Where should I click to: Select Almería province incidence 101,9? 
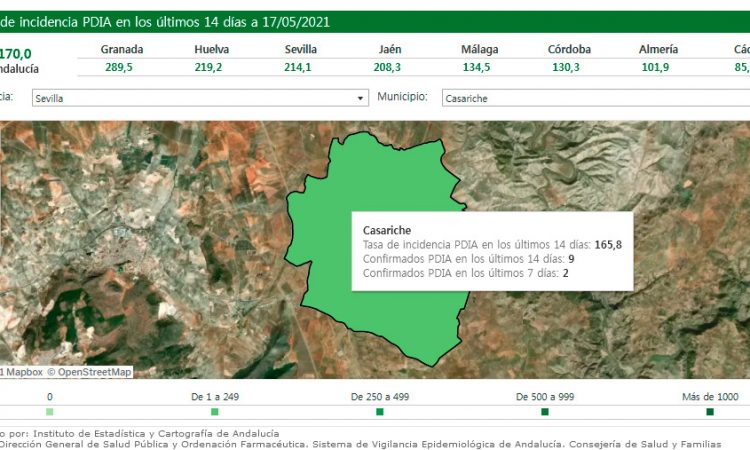point(658,67)
